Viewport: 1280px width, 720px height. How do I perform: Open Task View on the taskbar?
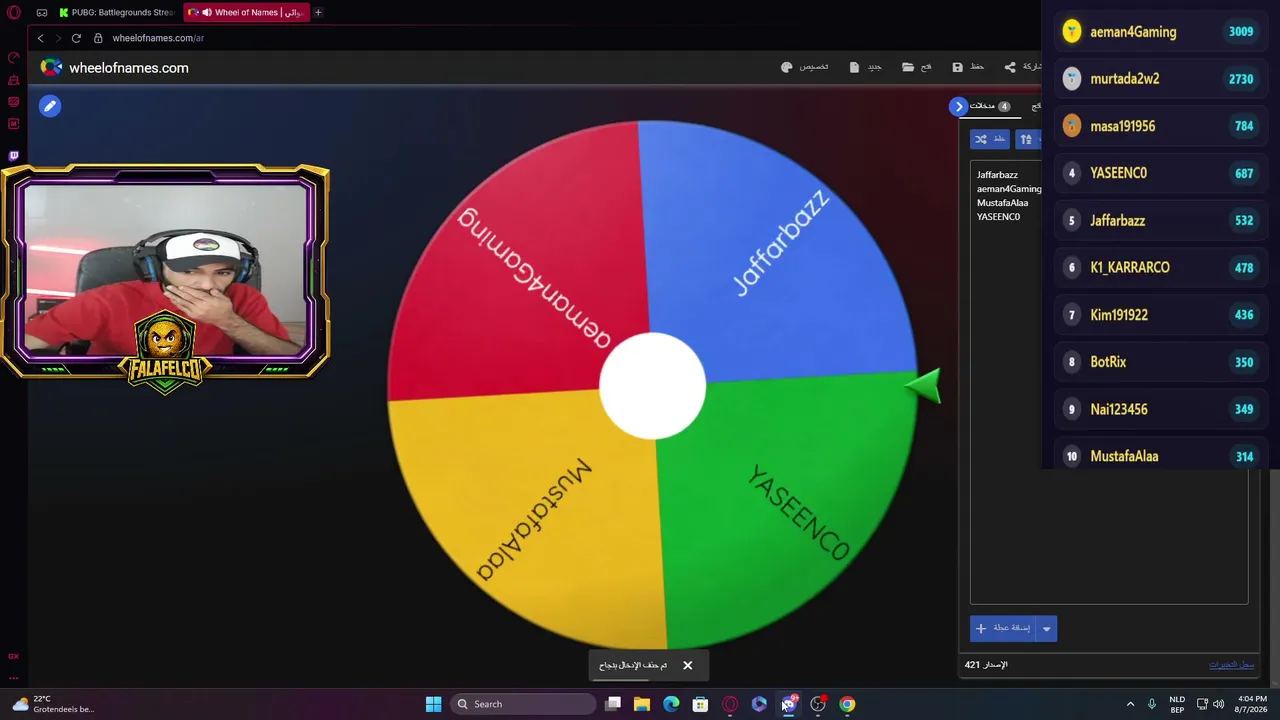613,704
